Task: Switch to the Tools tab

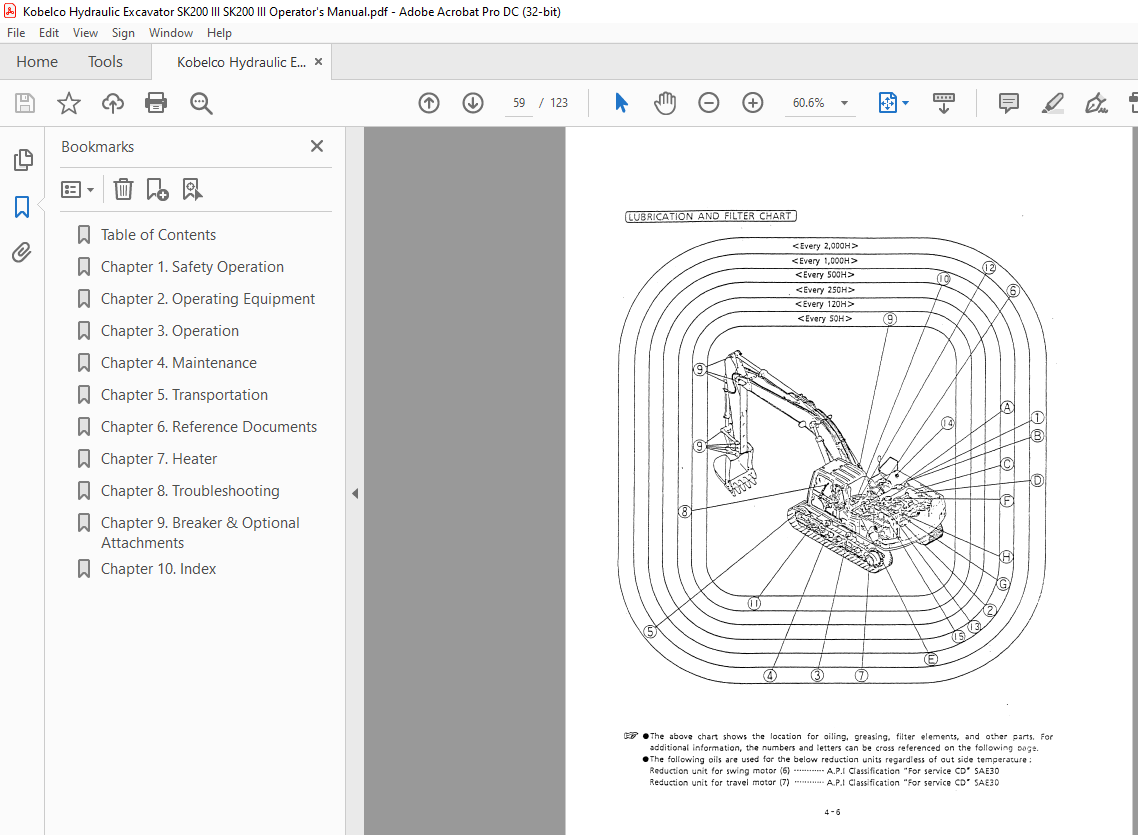Action: point(105,62)
